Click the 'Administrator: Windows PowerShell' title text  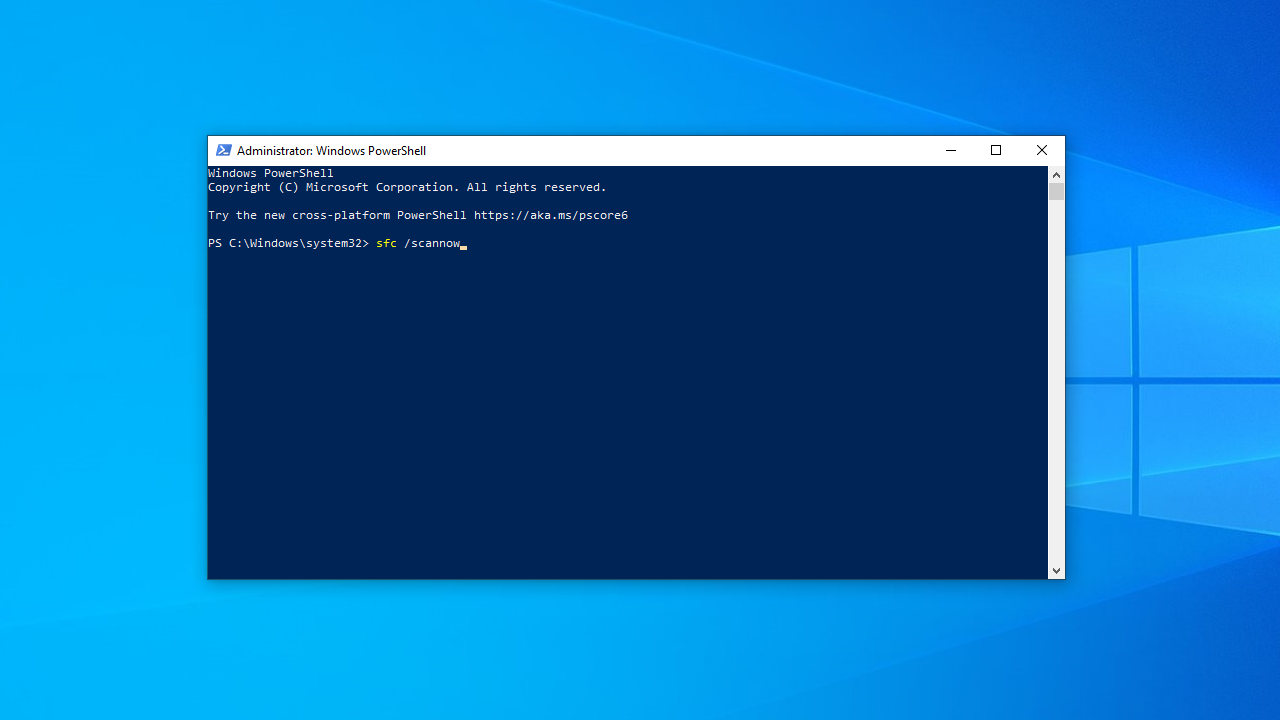pyautogui.click(x=331, y=151)
